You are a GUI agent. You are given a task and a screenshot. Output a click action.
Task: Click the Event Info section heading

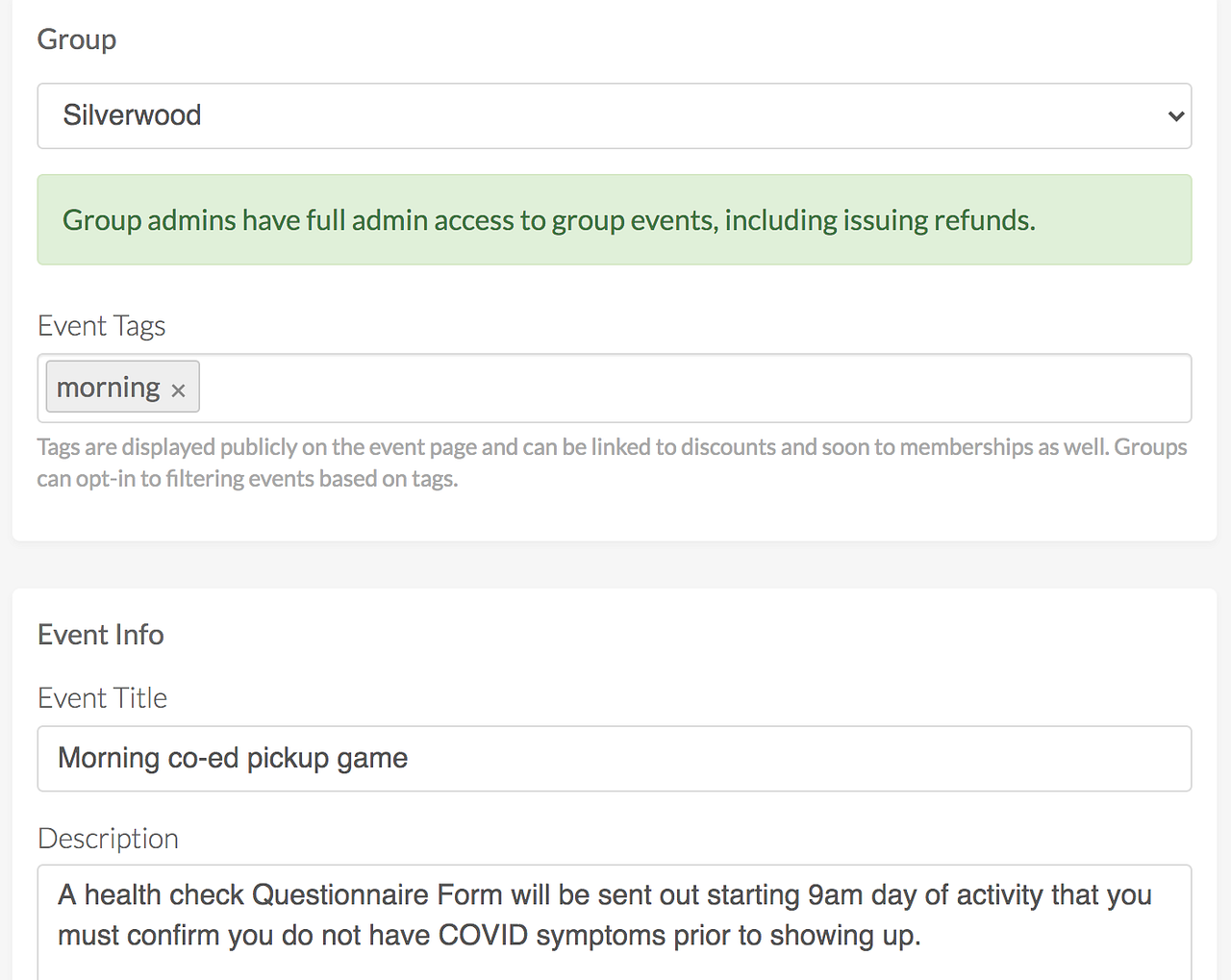coord(100,635)
